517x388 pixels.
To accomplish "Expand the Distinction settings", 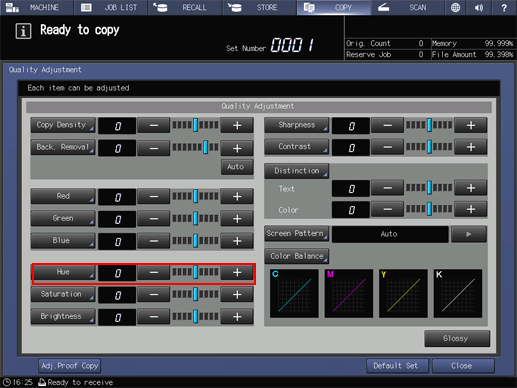I will pyautogui.click(x=297, y=171).
